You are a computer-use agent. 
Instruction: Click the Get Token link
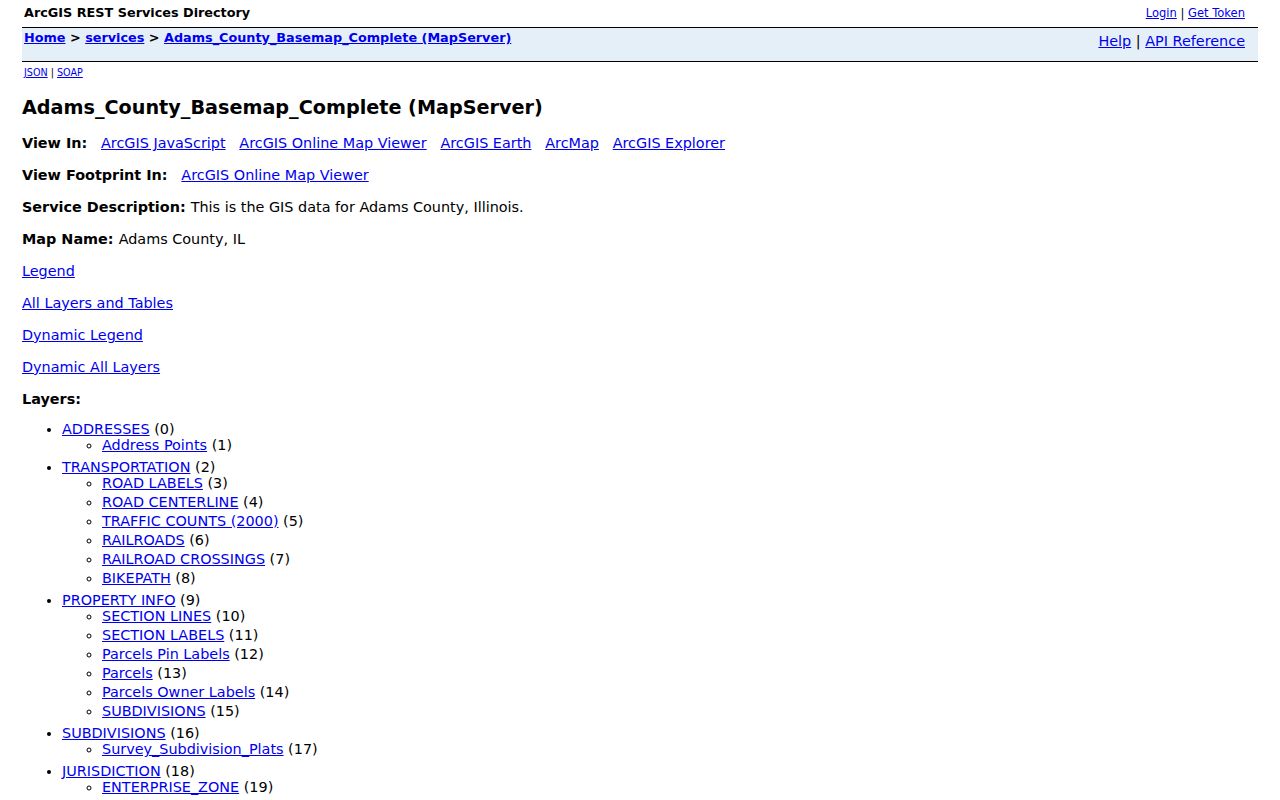click(1216, 13)
